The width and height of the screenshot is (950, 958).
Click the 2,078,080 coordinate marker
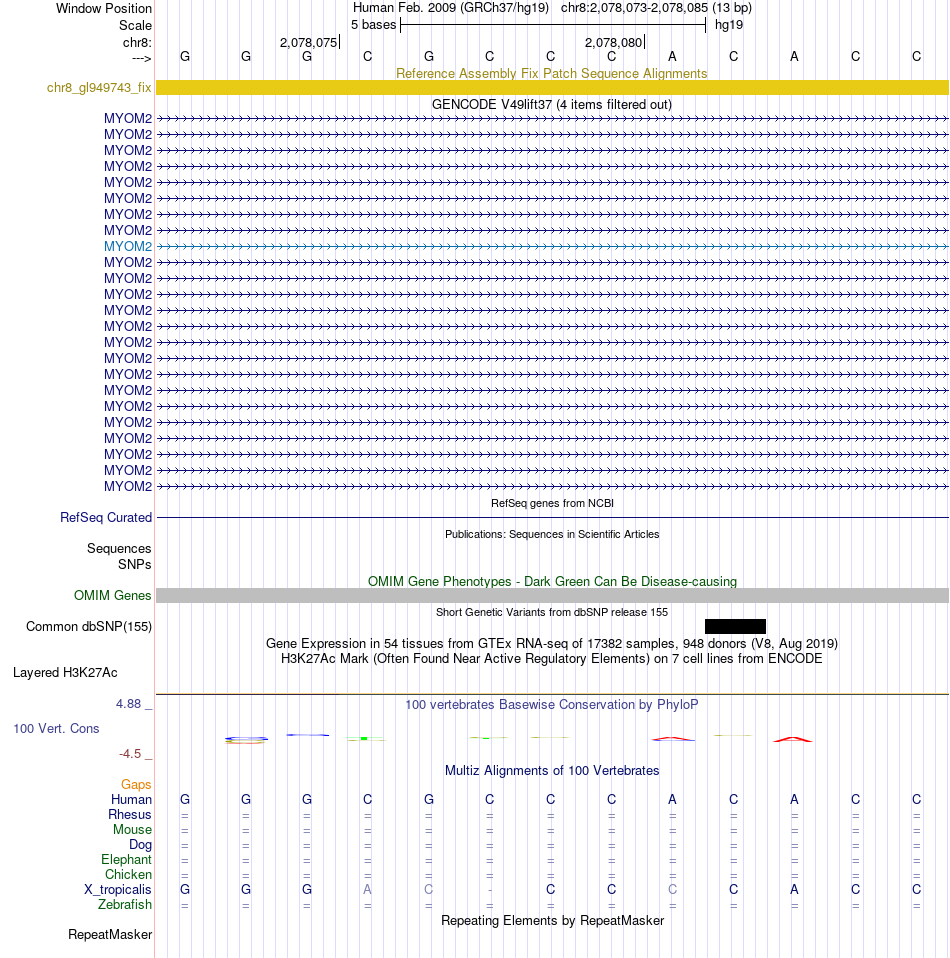tap(614, 43)
